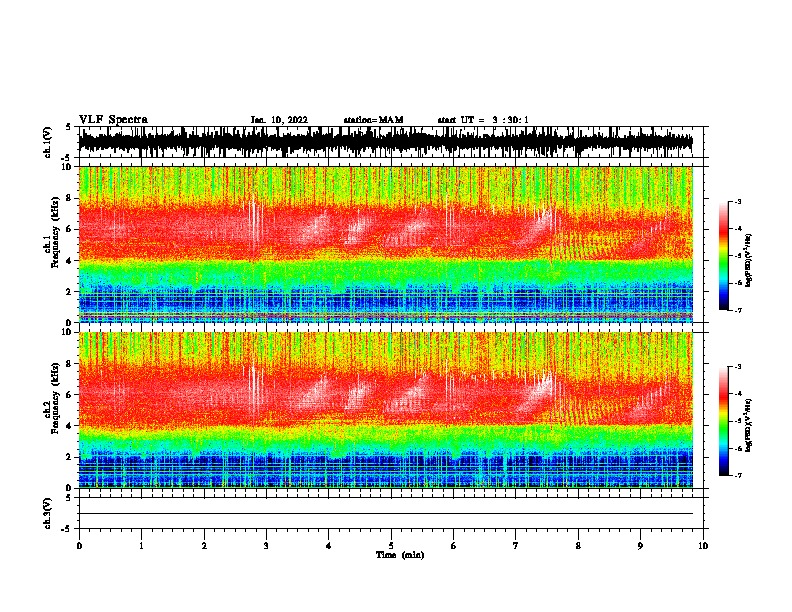Click the time-axis tick label "0"
792x612 pixels.
point(79,546)
